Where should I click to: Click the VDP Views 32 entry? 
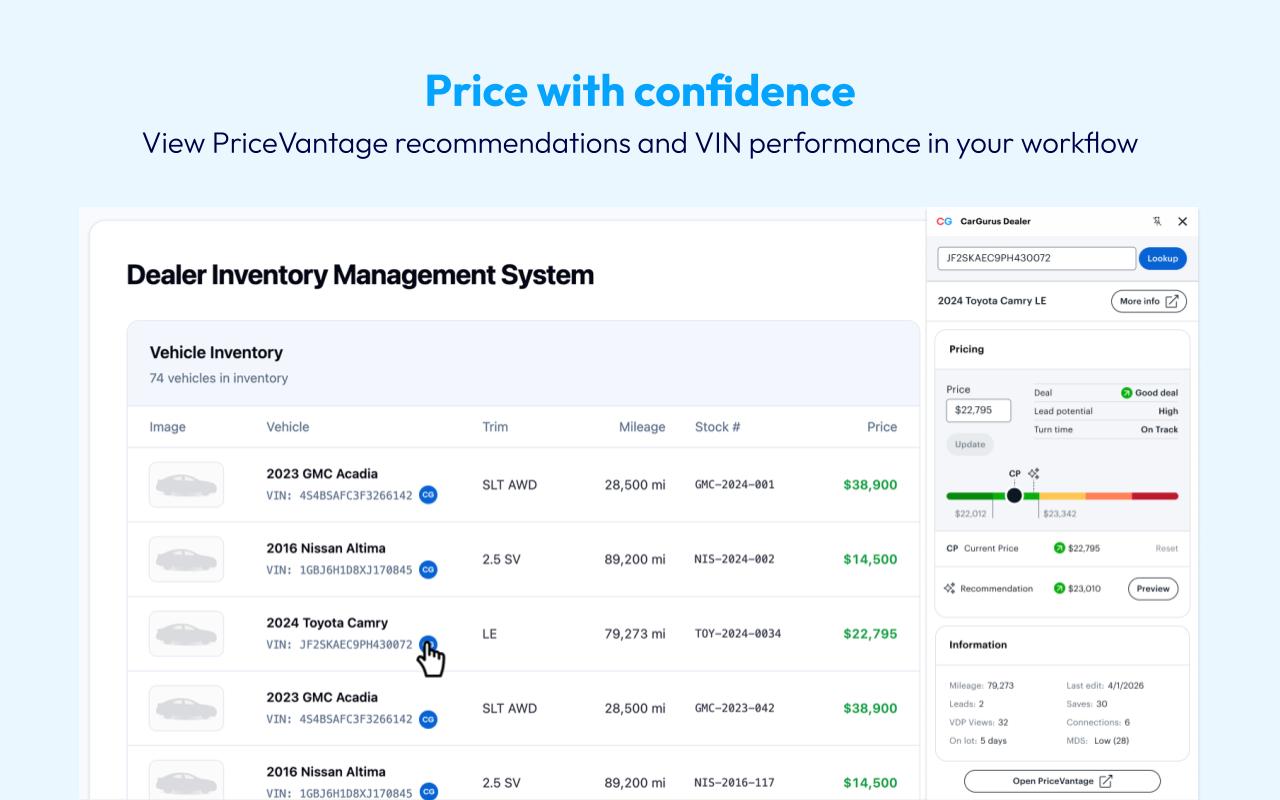click(978, 722)
